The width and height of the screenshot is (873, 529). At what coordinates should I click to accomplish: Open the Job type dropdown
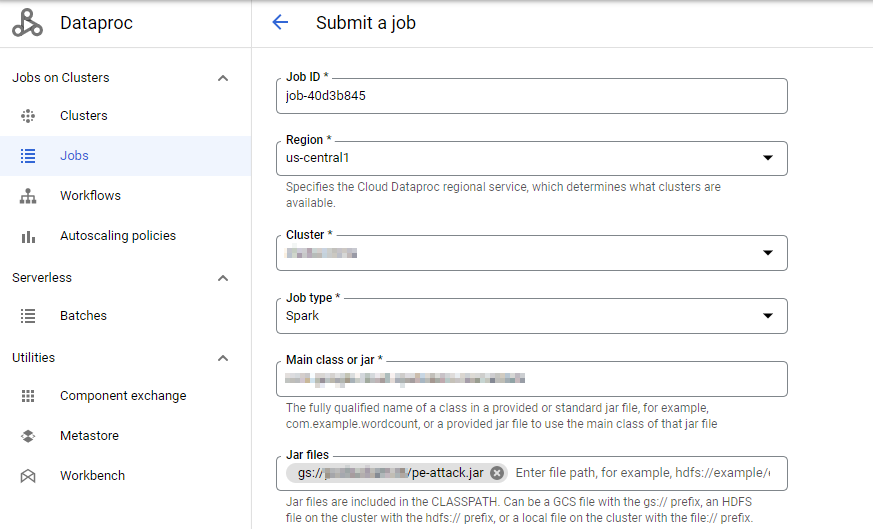click(767, 316)
